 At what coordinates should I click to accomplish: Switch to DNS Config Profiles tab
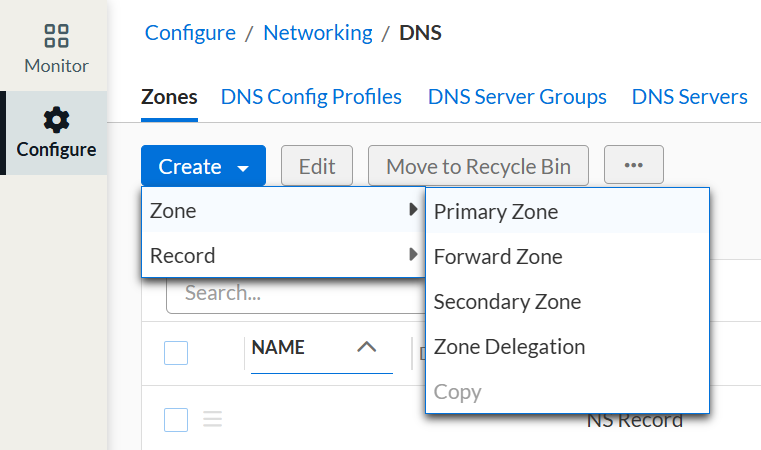click(x=311, y=97)
